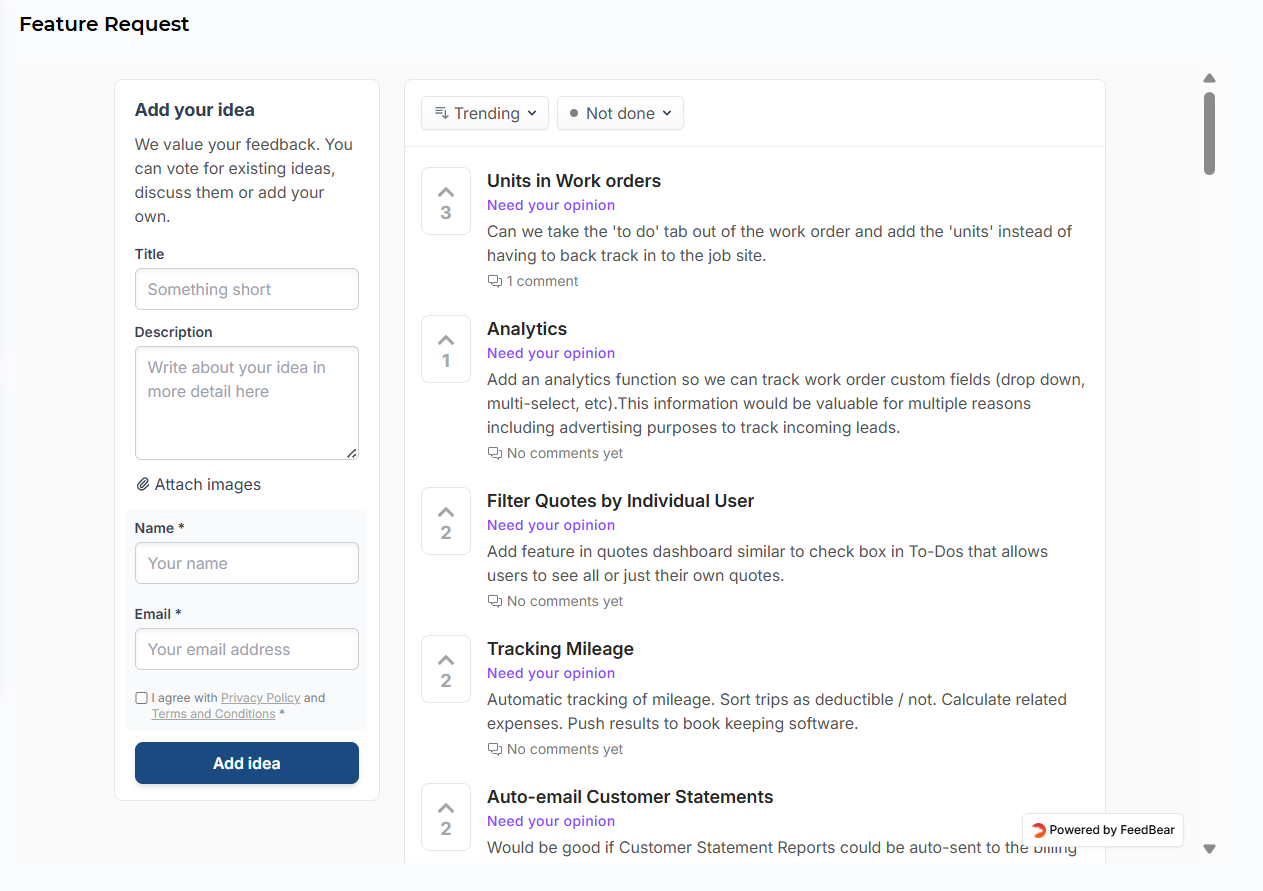Screen dimensions: 1263x891
Task: Focus the Your email address field
Action: pyautogui.click(x=247, y=649)
